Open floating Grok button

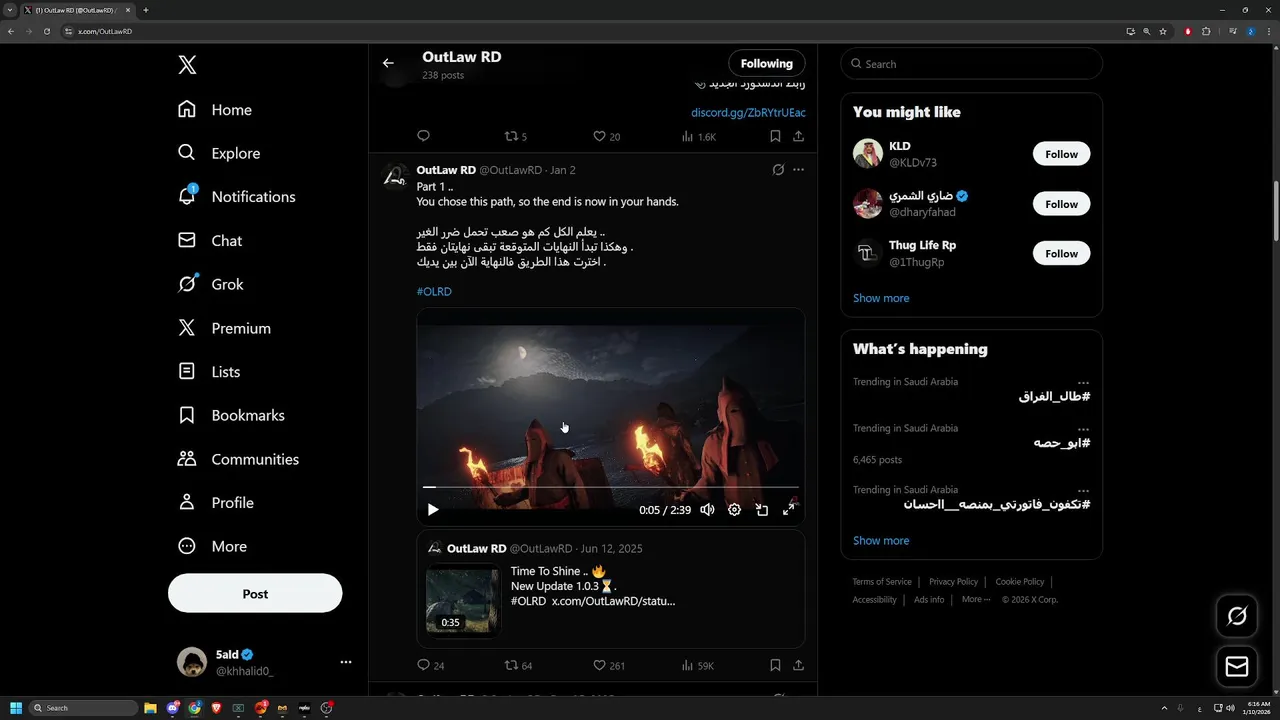(x=1237, y=616)
